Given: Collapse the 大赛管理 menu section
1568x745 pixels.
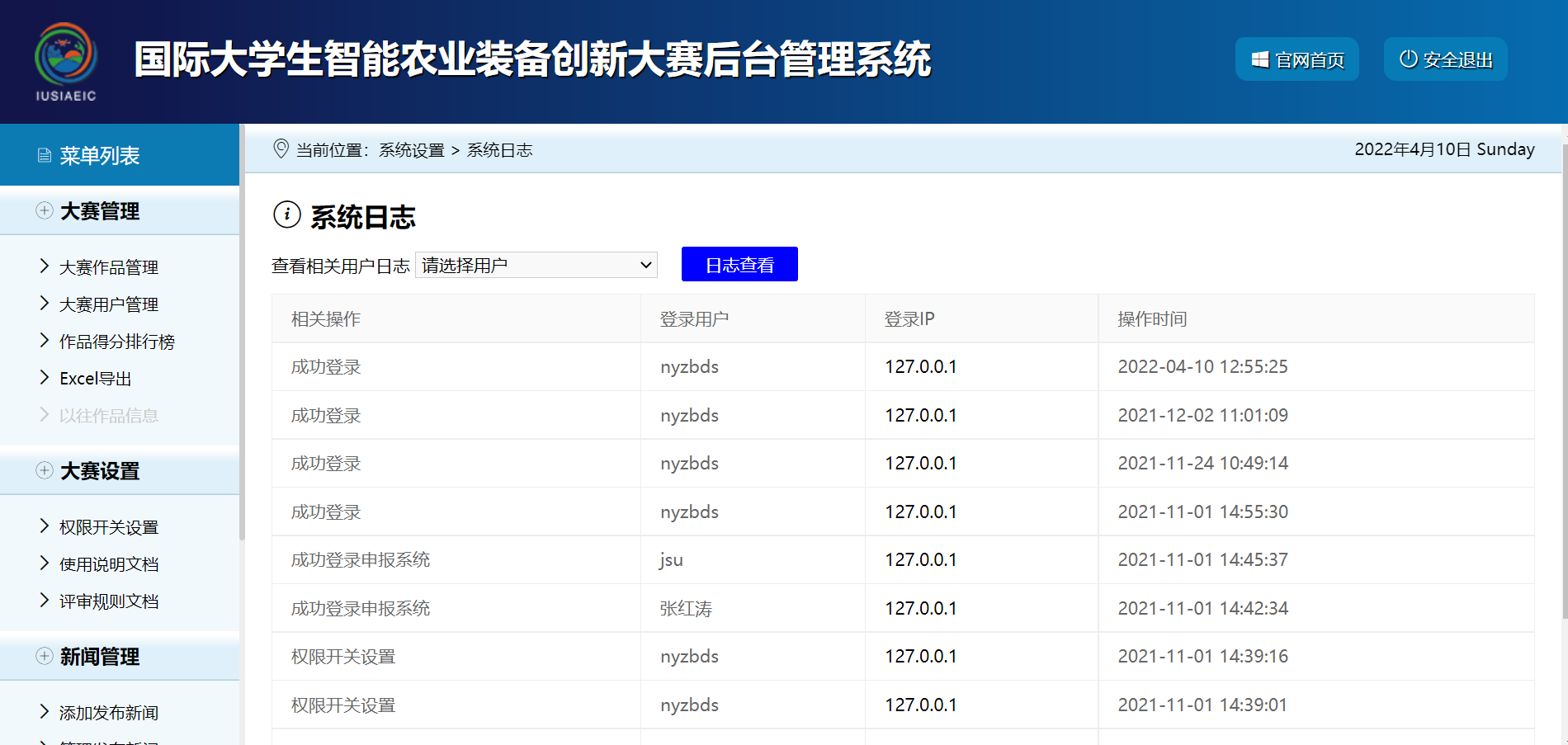Looking at the screenshot, I should coord(100,211).
